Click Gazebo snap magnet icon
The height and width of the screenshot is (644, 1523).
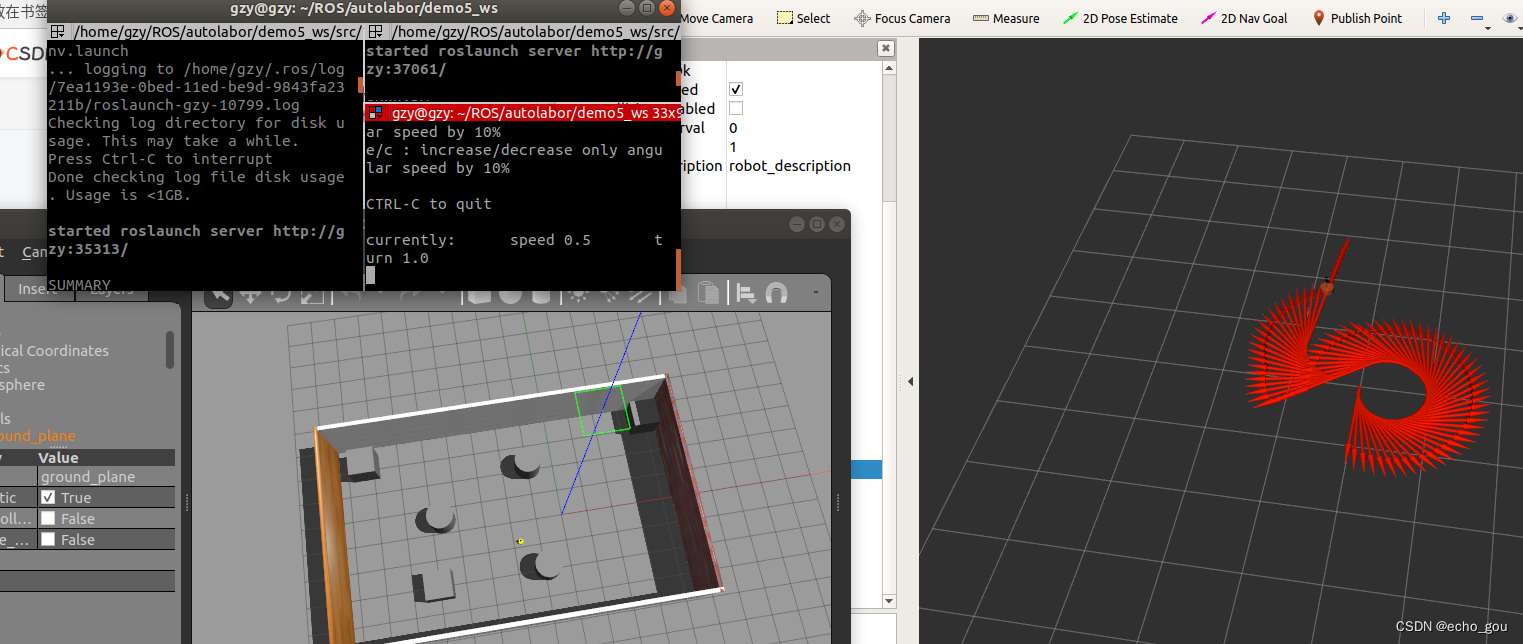coord(776,293)
